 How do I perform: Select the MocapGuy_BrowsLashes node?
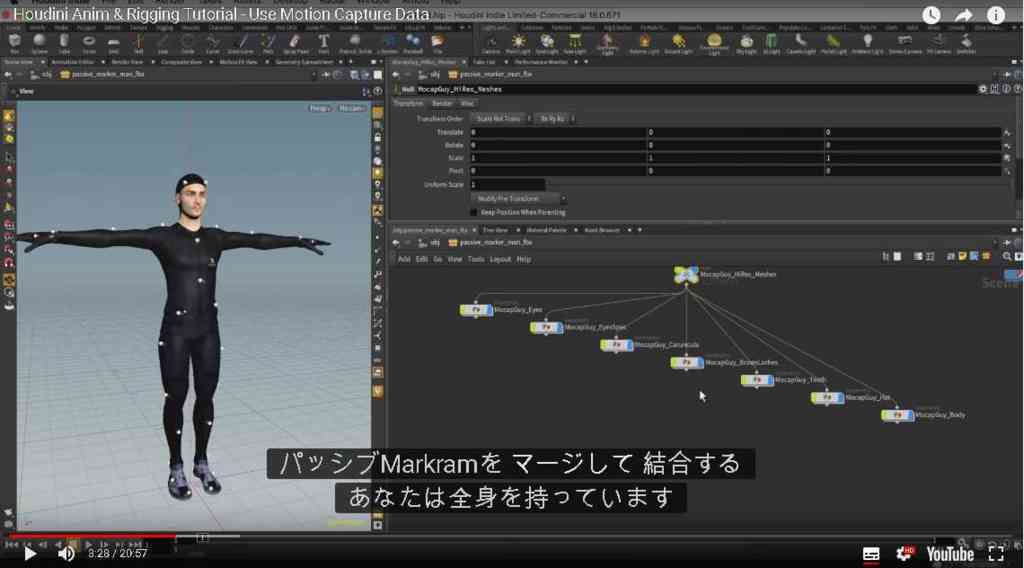point(686,362)
